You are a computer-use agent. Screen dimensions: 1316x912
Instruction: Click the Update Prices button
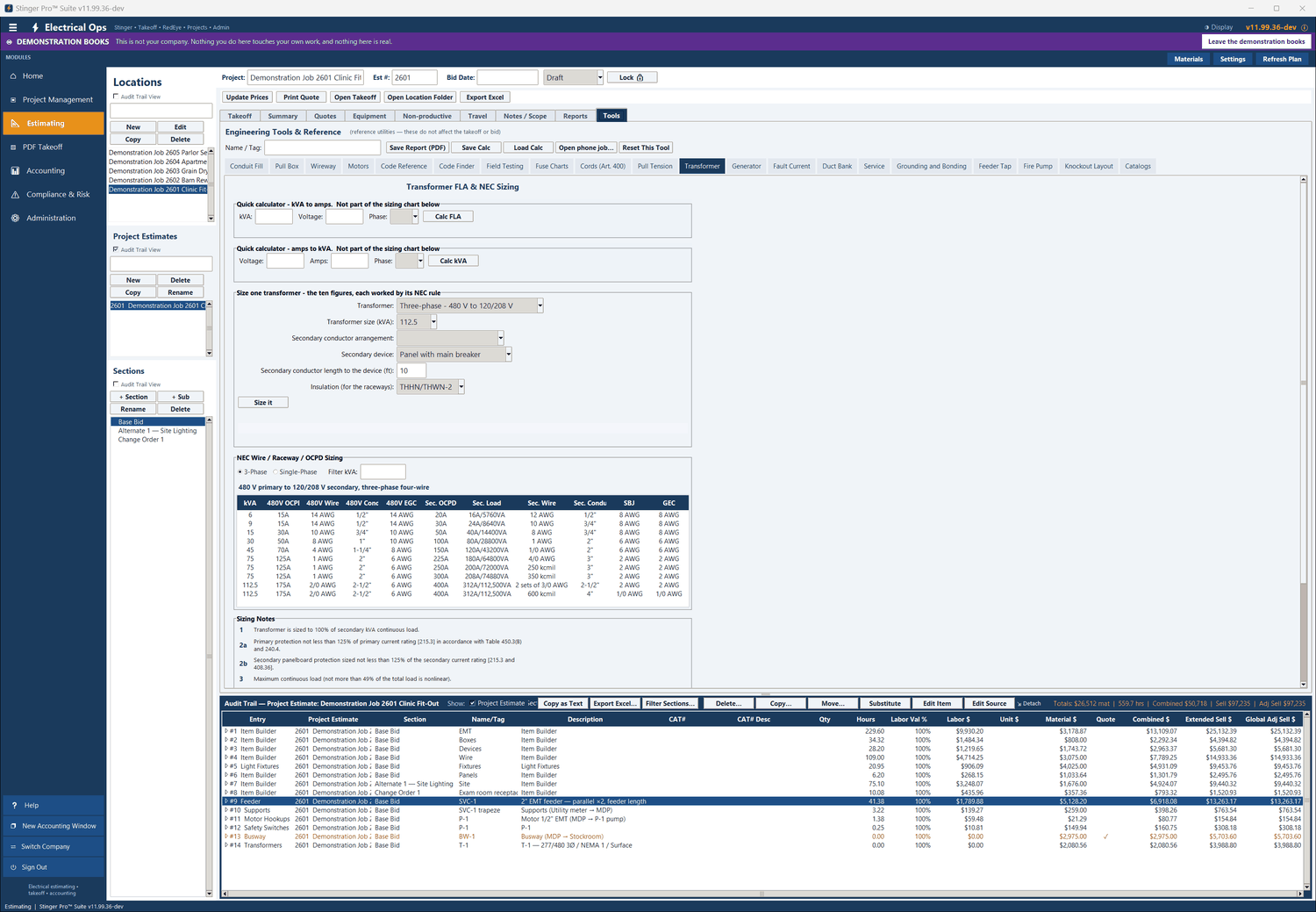pyautogui.click(x=247, y=97)
